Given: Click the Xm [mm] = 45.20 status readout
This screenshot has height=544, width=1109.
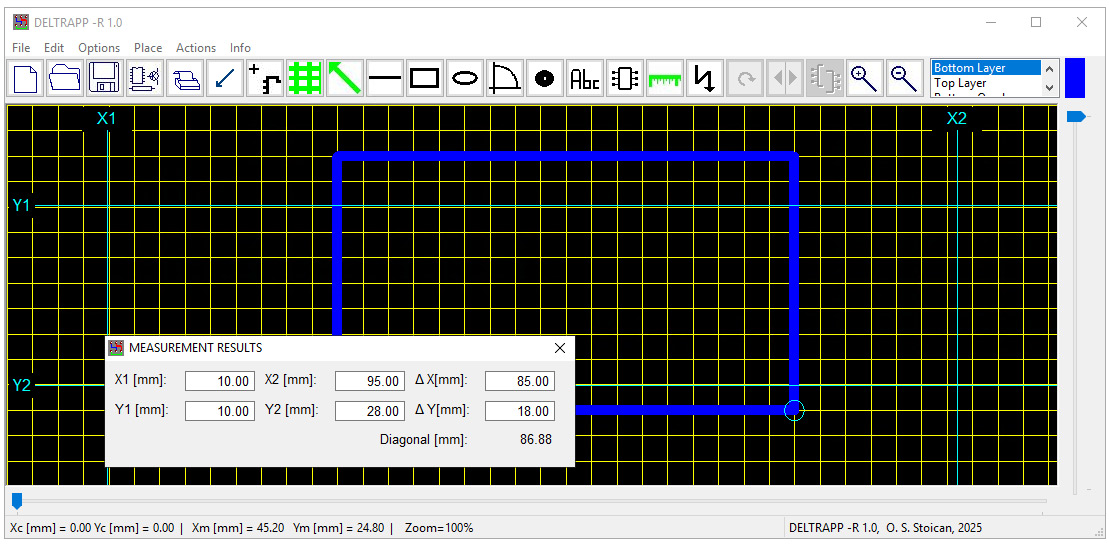Looking at the screenshot, I should (x=238, y=528).
